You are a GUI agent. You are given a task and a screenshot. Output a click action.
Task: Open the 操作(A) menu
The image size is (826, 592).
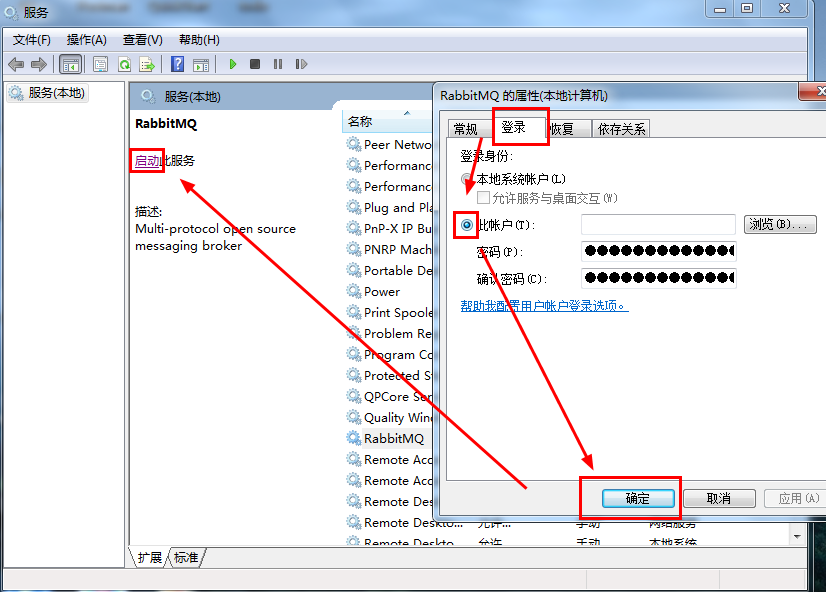click(x=86, y=40)
